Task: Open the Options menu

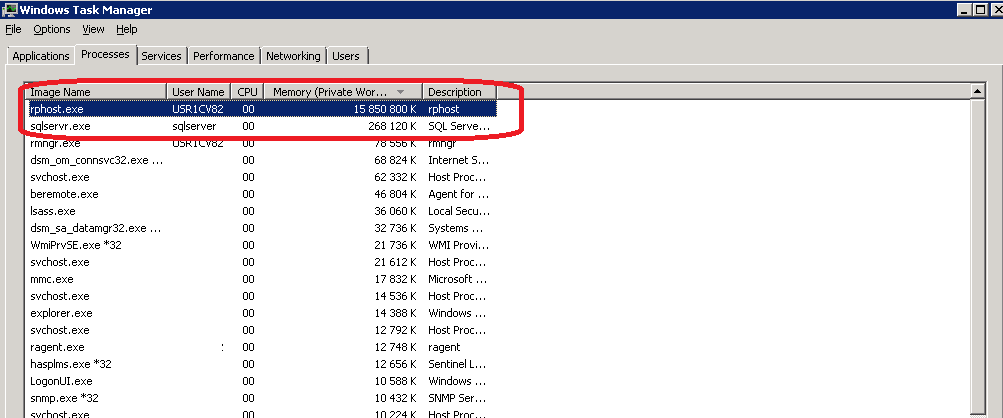Action: coord(52,29)
